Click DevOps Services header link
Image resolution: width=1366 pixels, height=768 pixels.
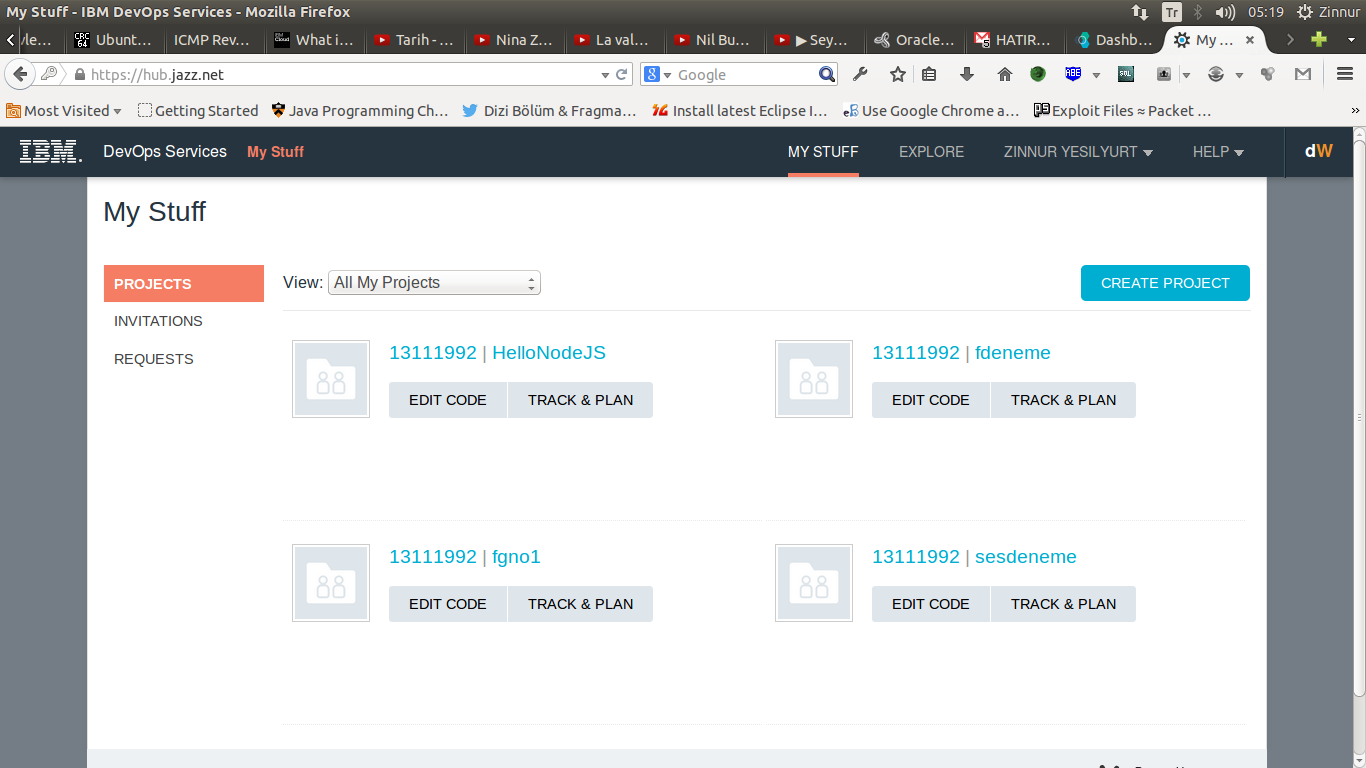click(165, 152)
